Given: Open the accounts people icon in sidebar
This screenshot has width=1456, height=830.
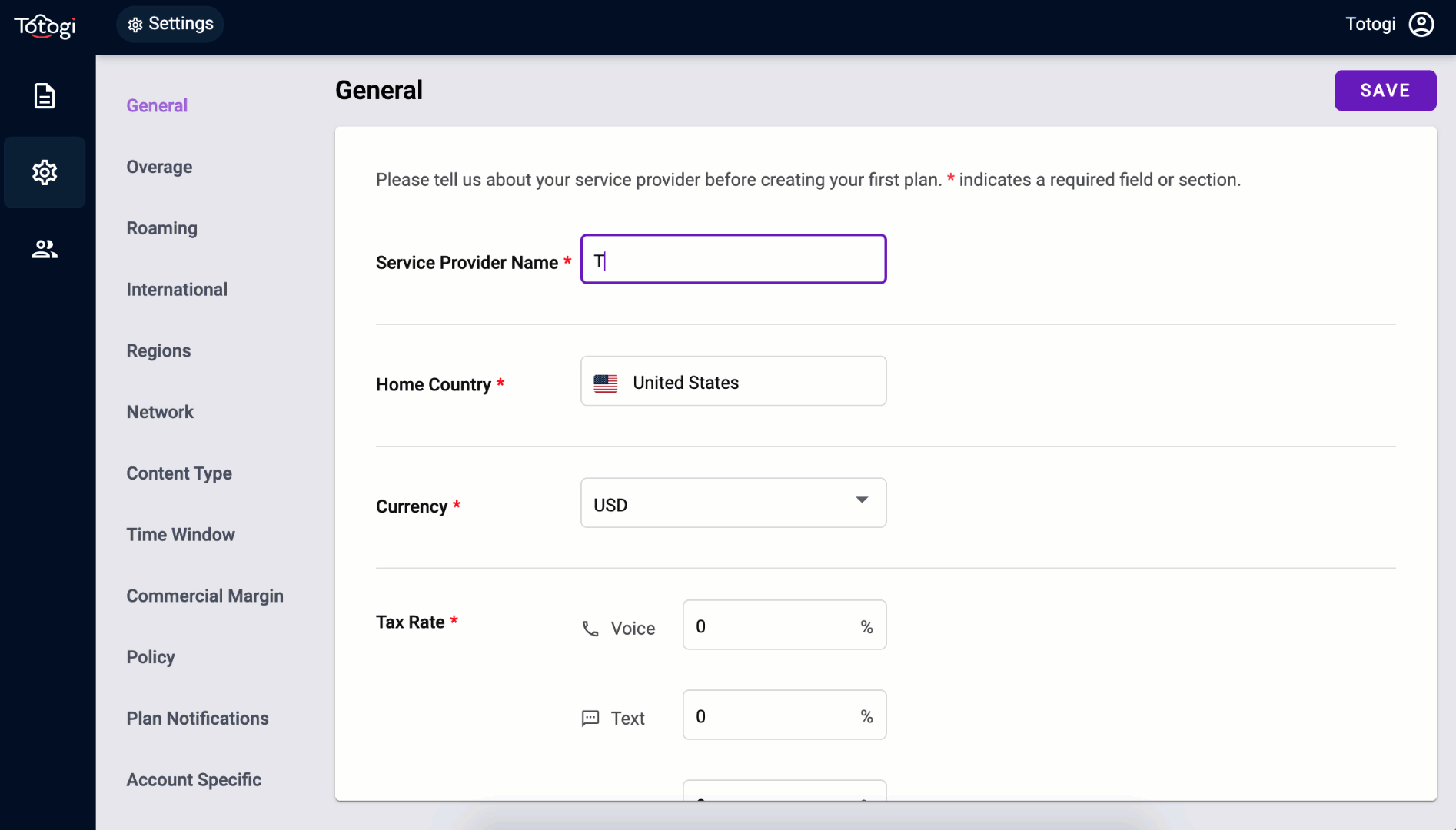Looking at the screenshot, I should (x=45, y=249).
